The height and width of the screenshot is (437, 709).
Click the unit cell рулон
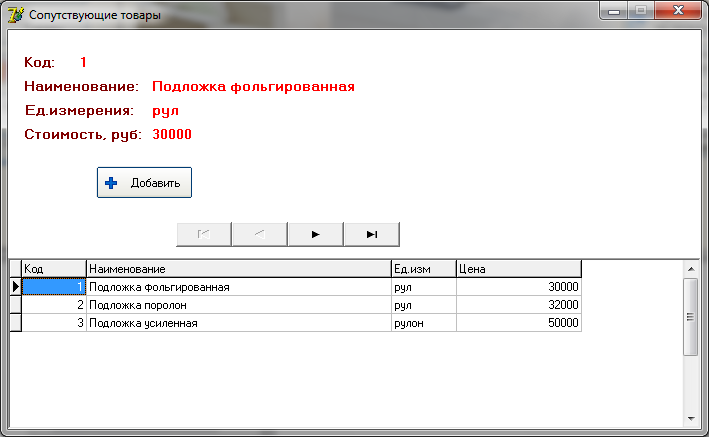(x=424, y=323)
